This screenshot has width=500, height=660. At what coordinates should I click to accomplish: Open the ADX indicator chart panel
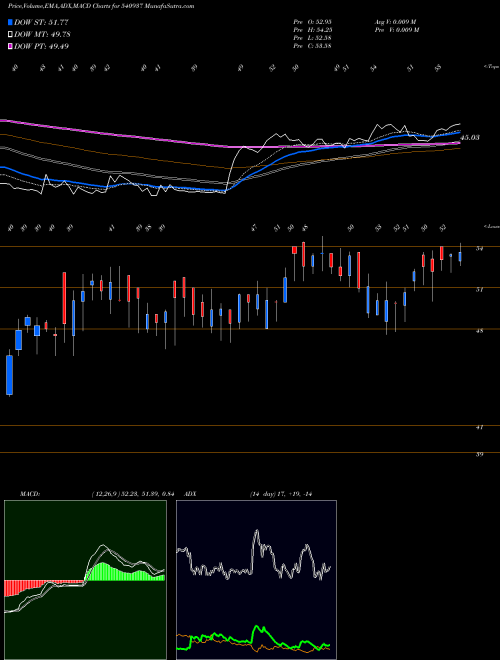(256, 580)
